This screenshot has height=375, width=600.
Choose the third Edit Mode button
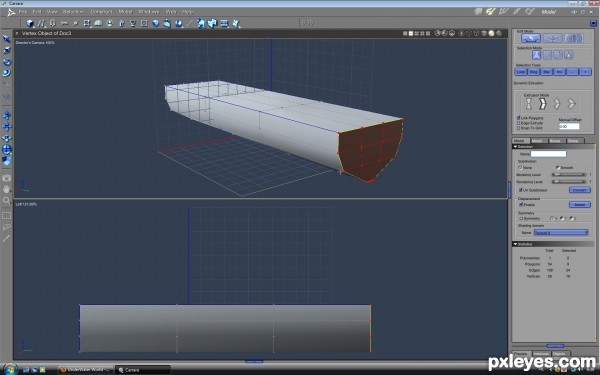(x=574, y=38)
